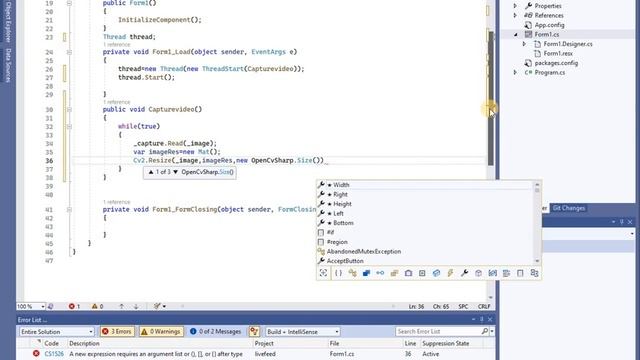Collapse the Capturevideo method outline
The image size is (640, 360).
[x=69, y=109]
